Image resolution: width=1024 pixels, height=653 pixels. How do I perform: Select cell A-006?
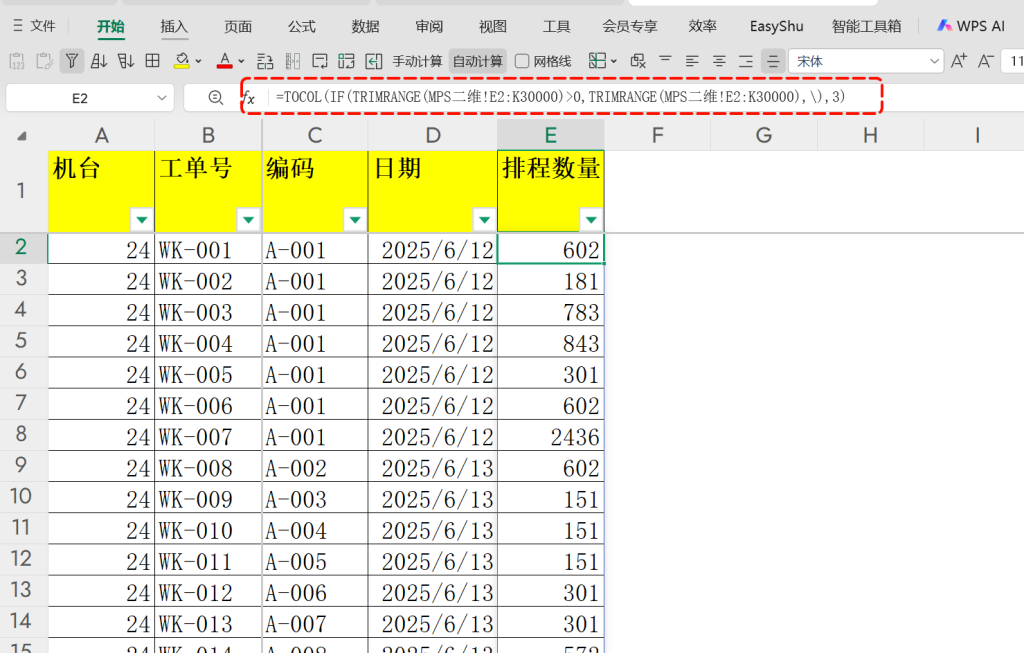[315, 592]
